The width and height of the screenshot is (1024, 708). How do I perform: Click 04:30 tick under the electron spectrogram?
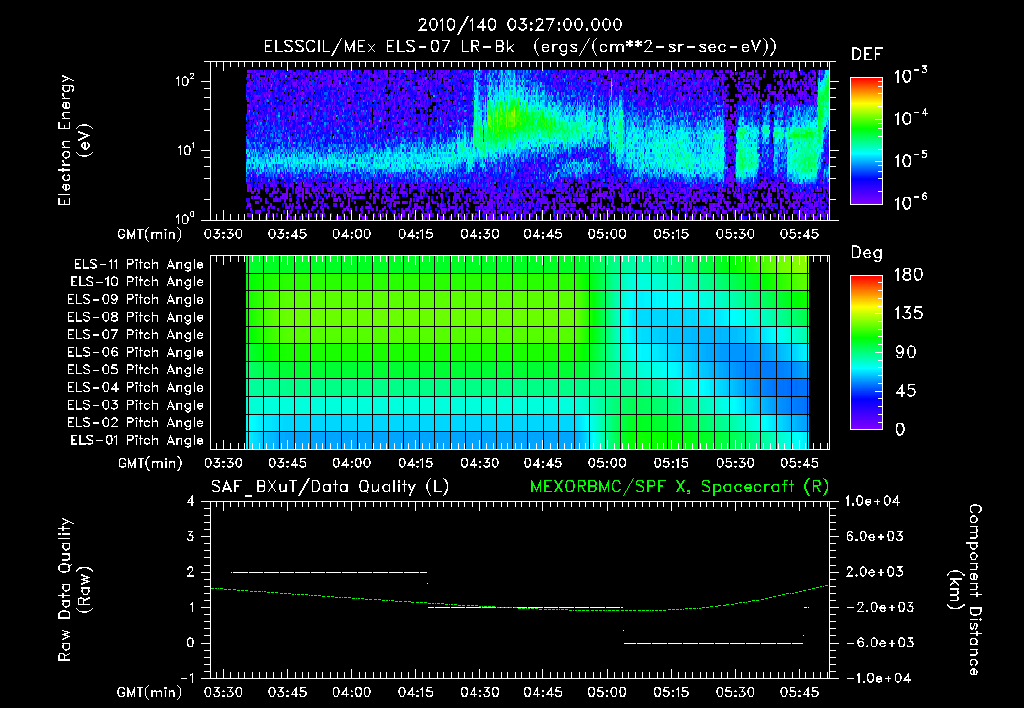point(479,234)
